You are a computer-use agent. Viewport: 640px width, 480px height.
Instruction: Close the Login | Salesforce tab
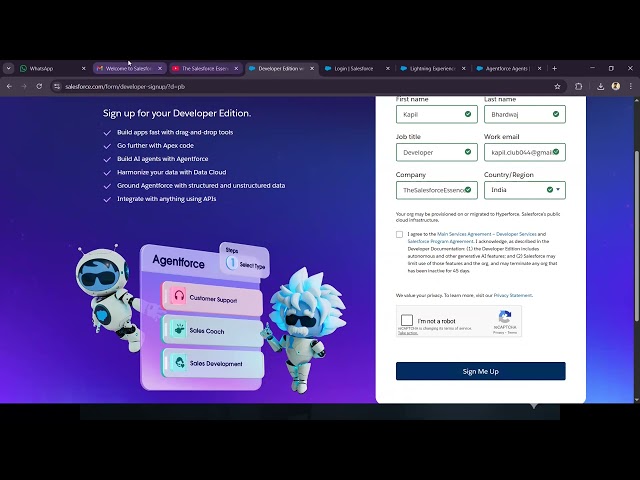point(388,69)
